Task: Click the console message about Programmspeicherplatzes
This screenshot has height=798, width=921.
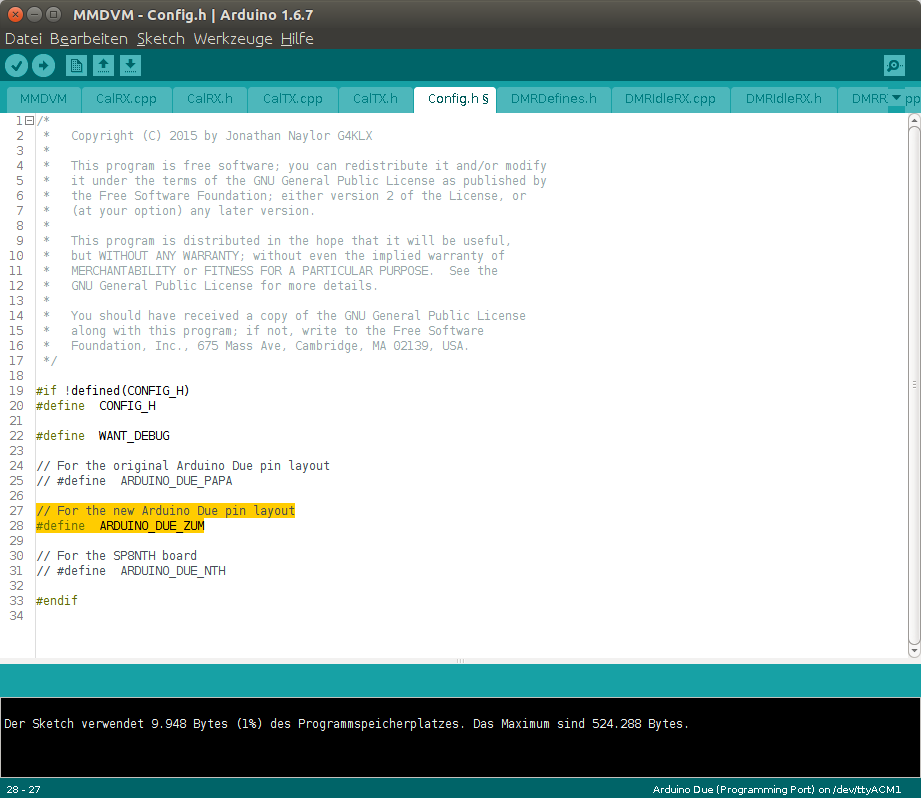Action: tap(346, 723)
